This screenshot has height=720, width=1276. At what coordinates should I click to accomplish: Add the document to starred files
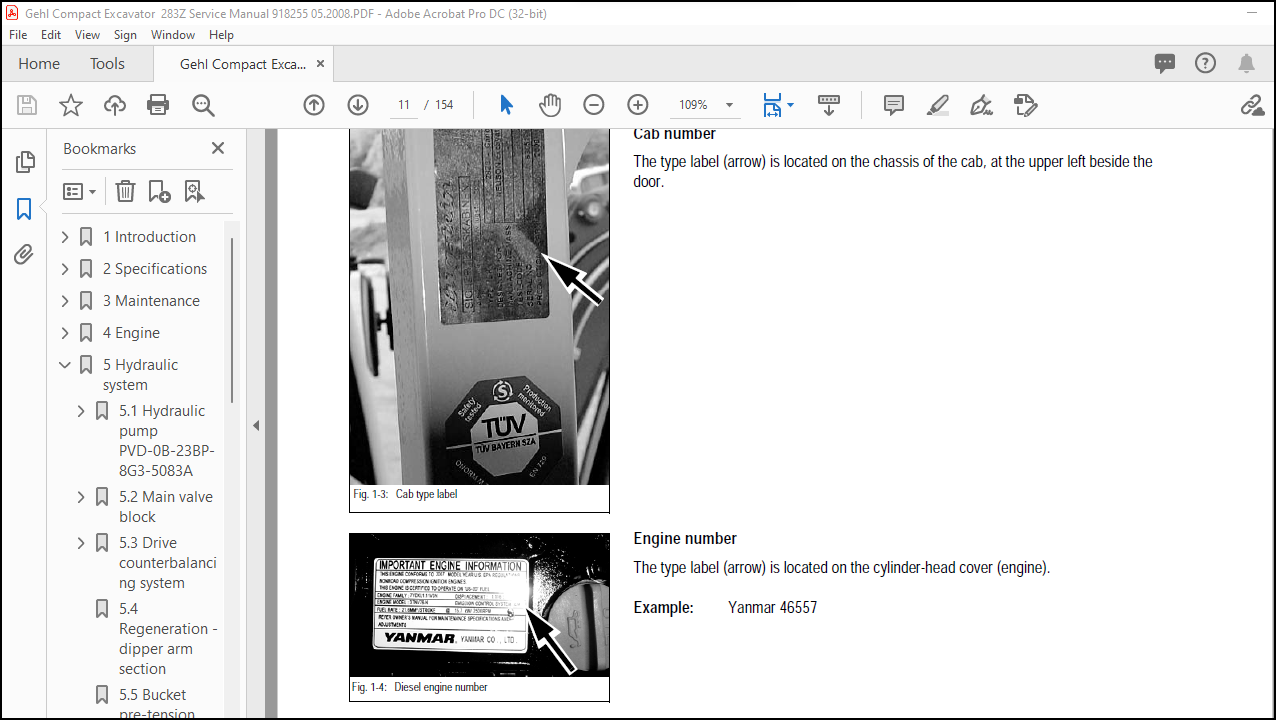(71, 105)
